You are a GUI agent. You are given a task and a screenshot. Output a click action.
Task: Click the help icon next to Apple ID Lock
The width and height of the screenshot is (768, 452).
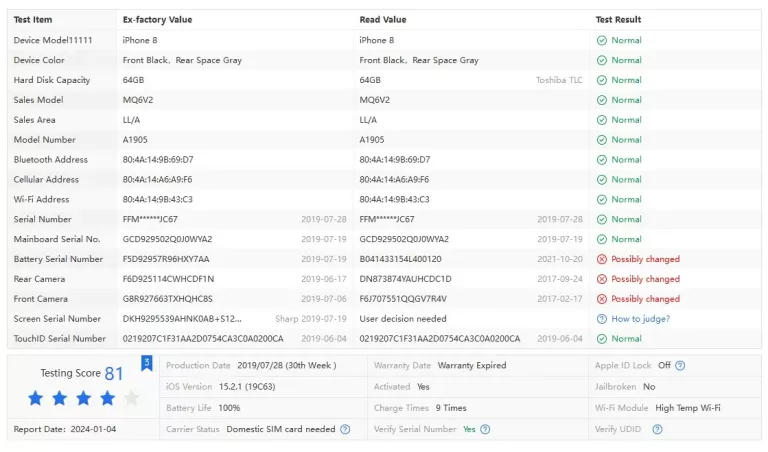[x=681, y=366]
